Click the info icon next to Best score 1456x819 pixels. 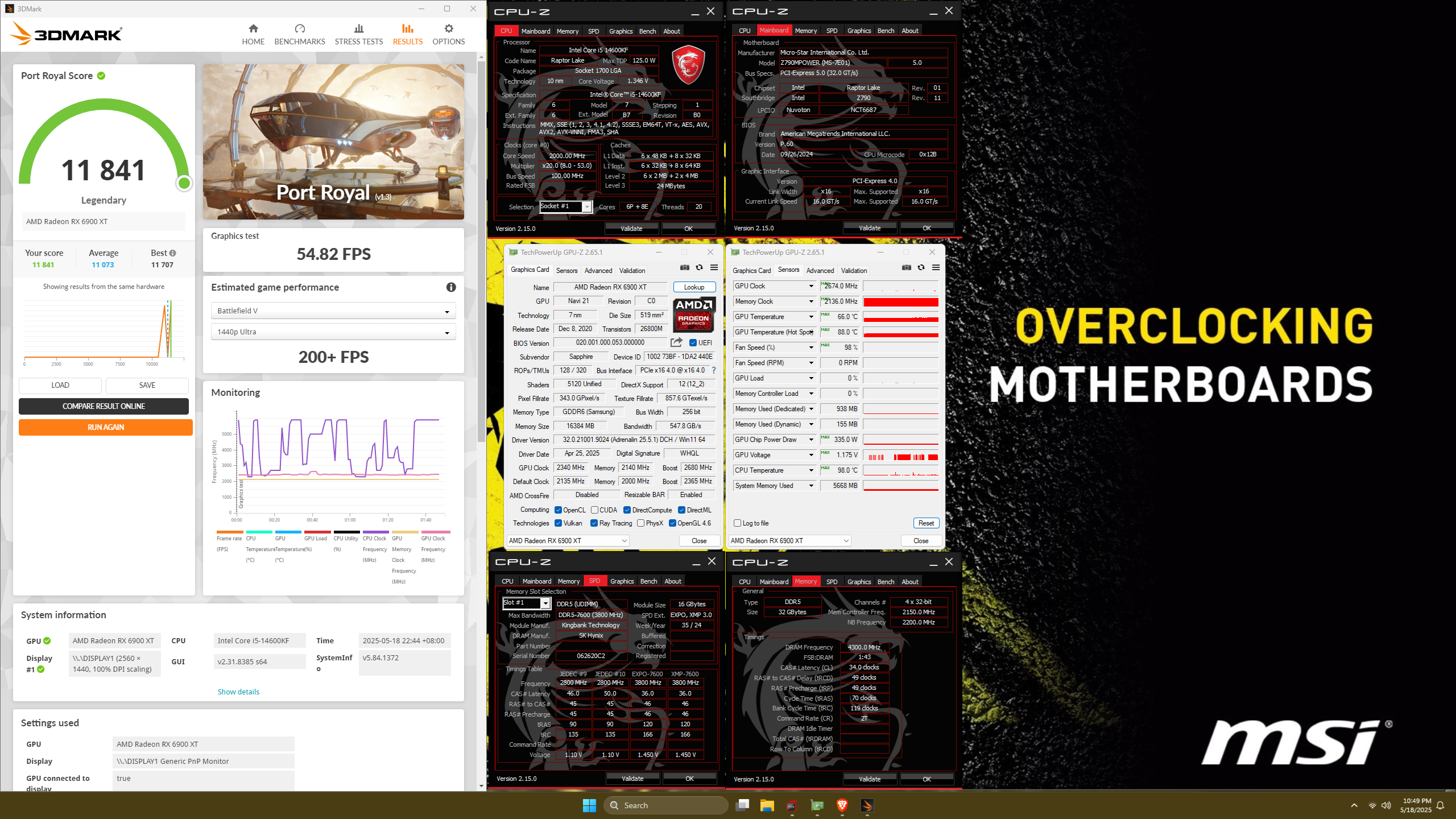click(173, 253)
